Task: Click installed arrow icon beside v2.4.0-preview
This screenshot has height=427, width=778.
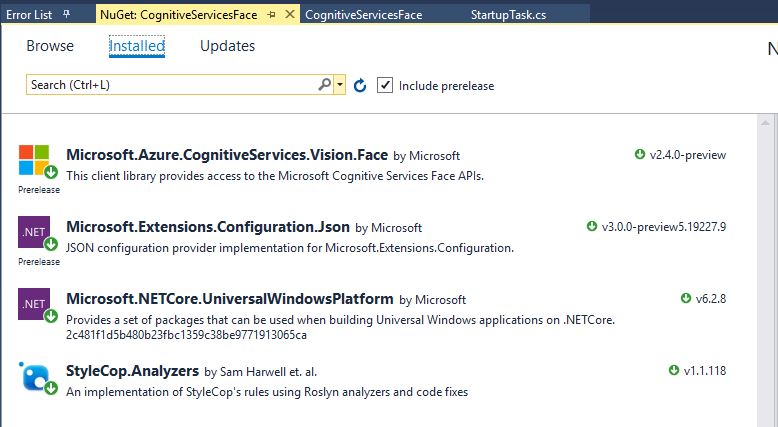Action: click(x=640, y=155)
